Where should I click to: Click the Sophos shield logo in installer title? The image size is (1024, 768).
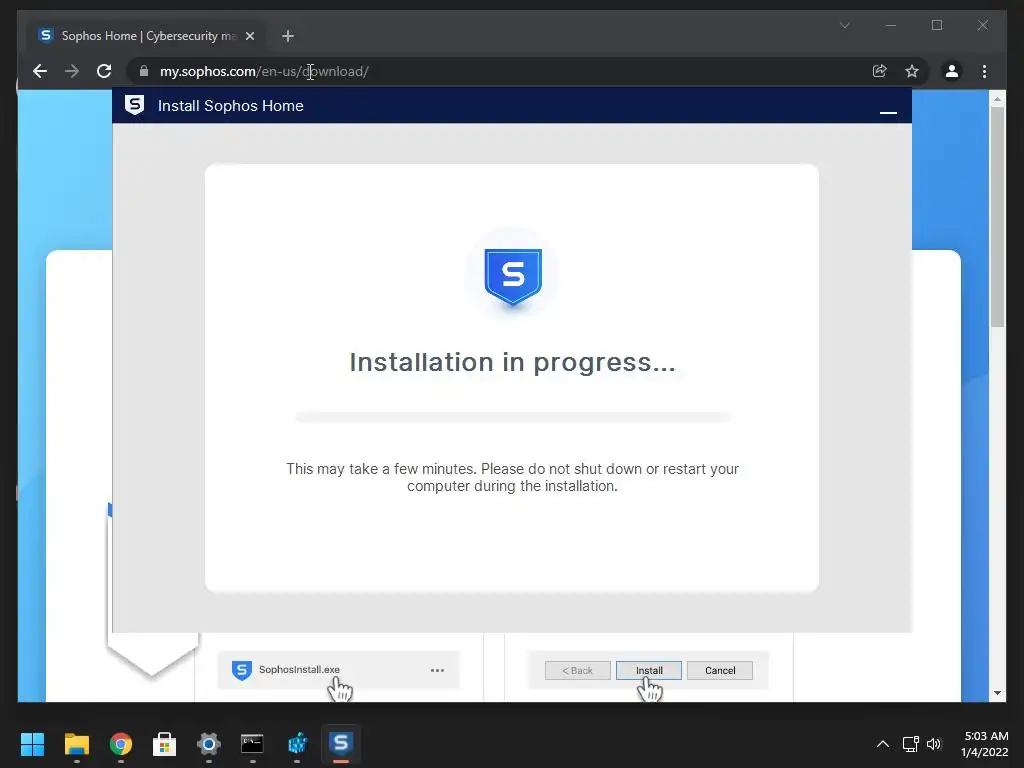(x=135, y=105)
